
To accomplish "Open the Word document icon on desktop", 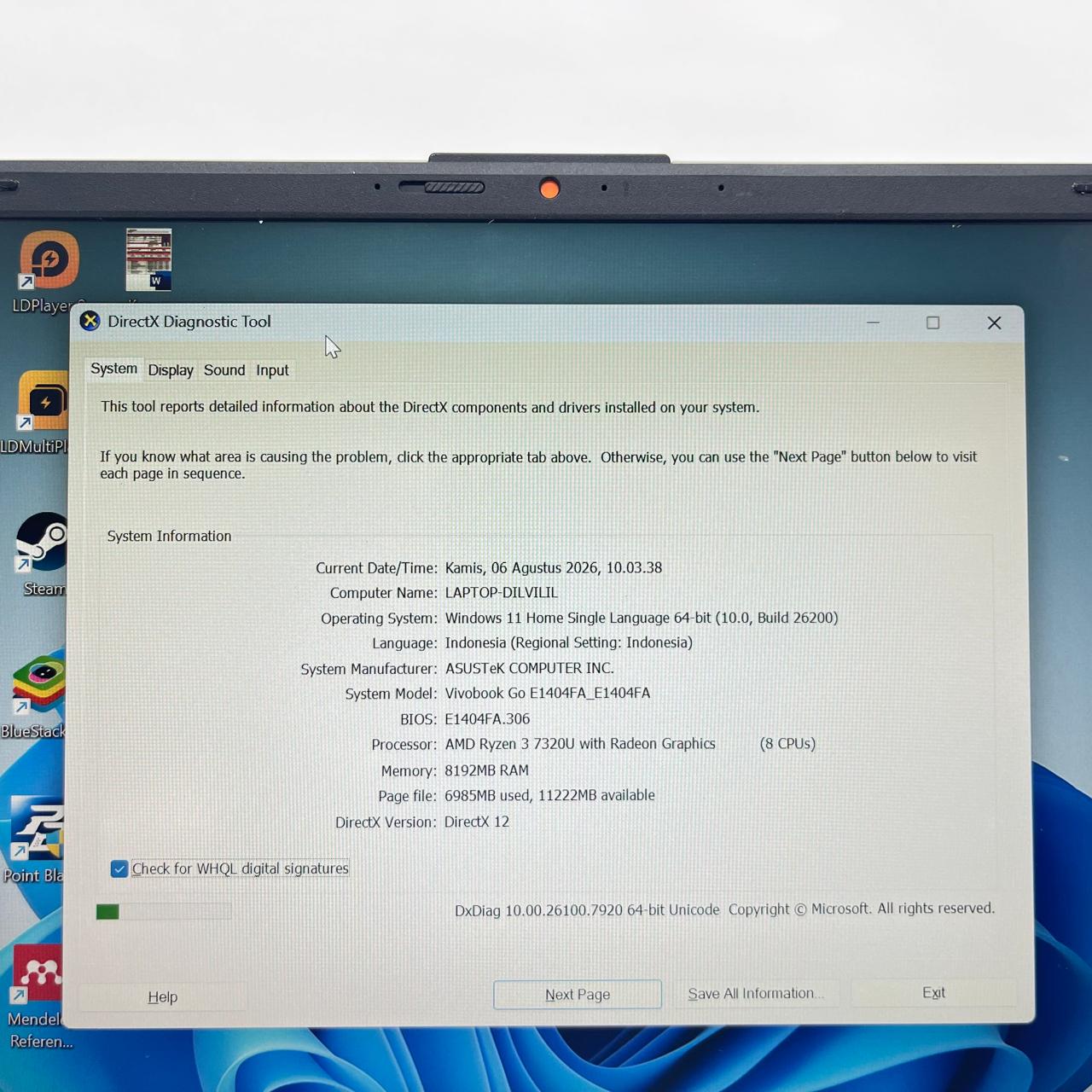I will point(148,259).
